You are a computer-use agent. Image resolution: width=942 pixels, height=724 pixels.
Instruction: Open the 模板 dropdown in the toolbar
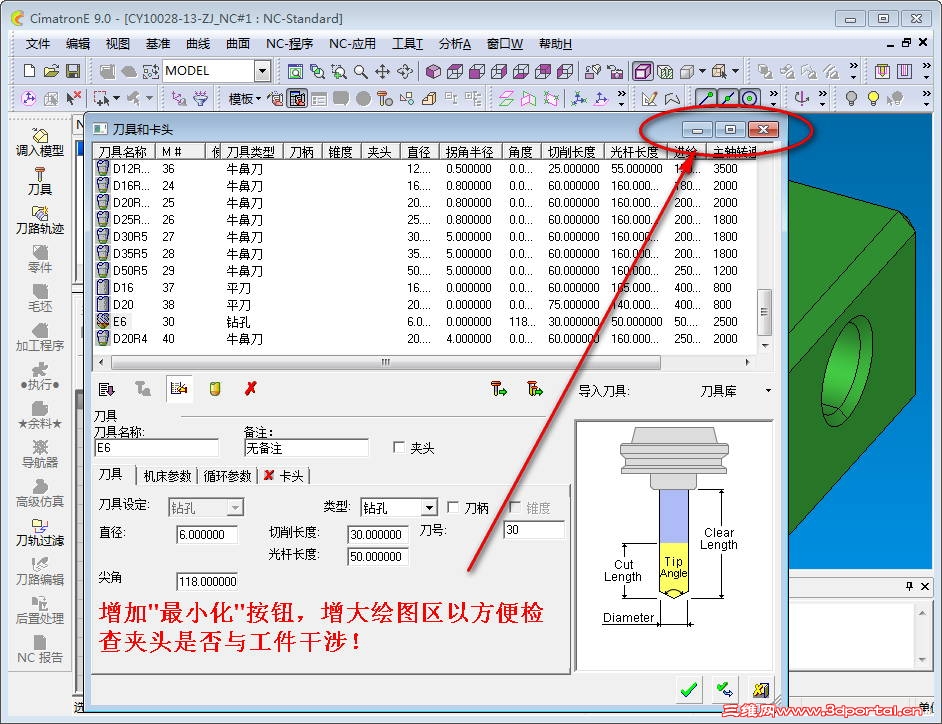[x=244, y=99]
